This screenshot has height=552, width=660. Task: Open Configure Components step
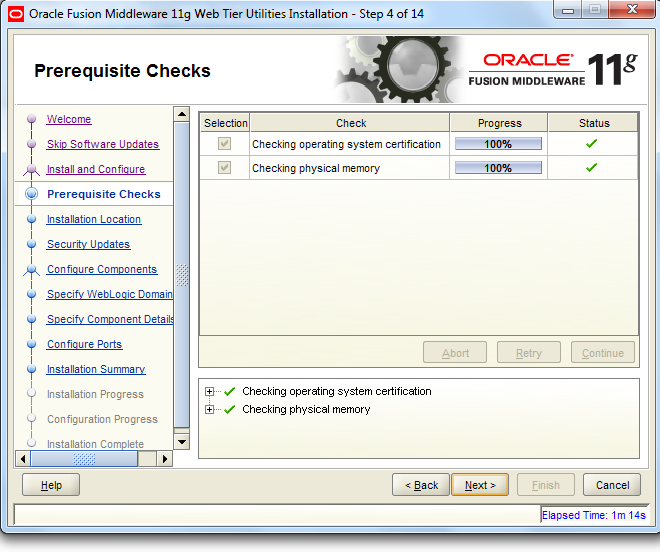pyautogui.click(x=102, y=269)
